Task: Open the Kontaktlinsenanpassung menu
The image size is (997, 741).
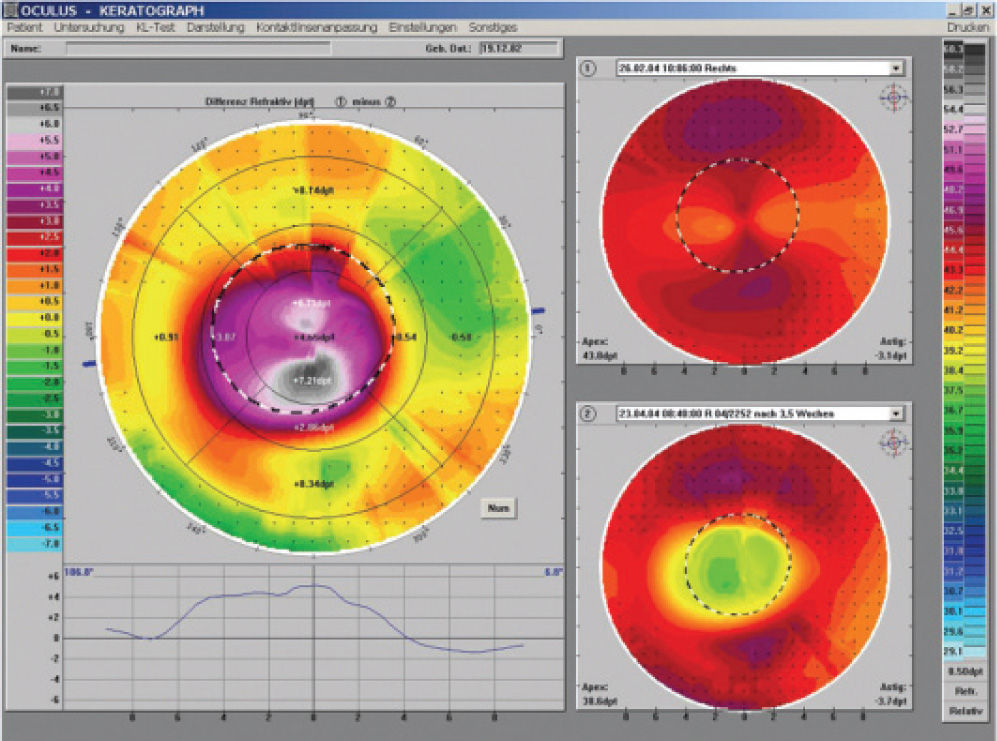Action: point(316,28)
